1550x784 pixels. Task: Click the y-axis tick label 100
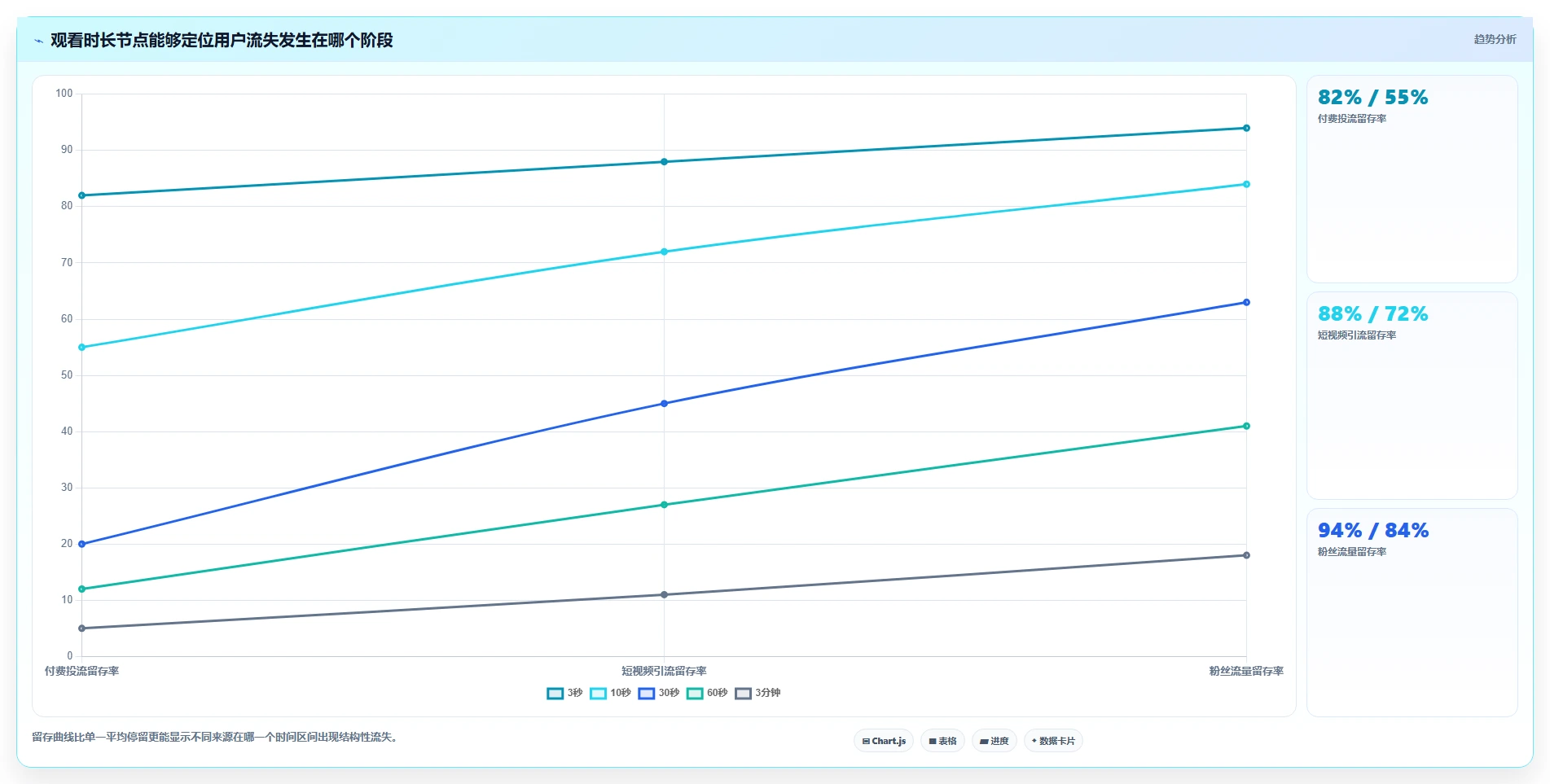point(64,94)
